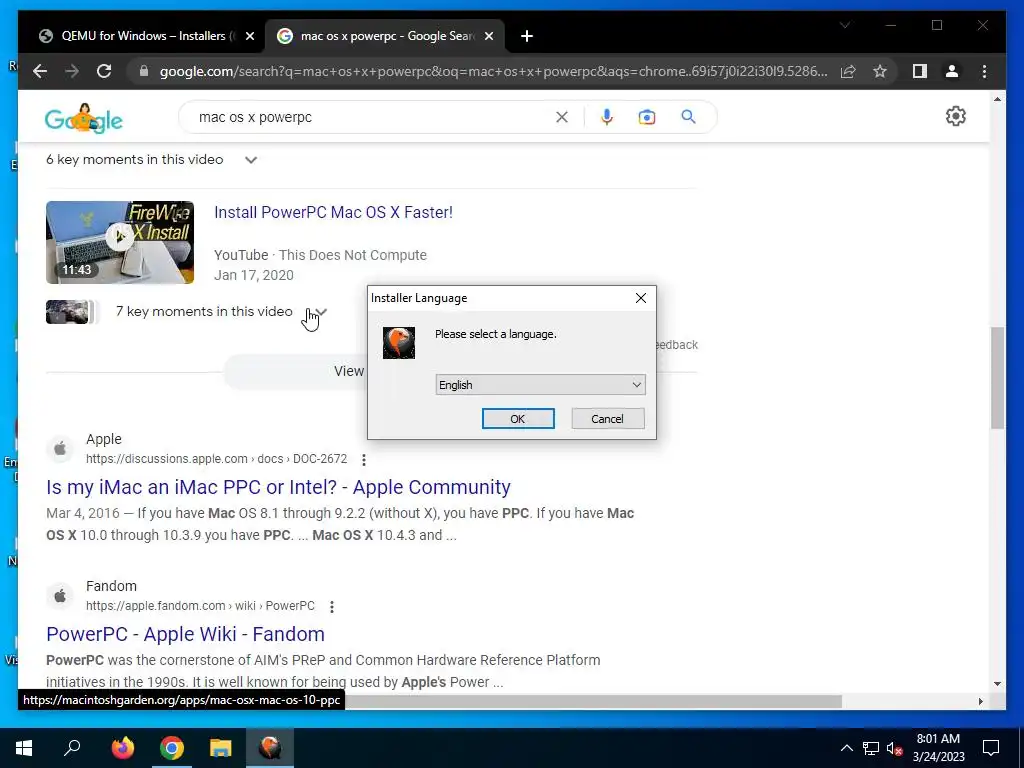The height and width of the screenshot is (768, 1024).
Task: Click the scroll right arrow
Action: pos(980,701)
